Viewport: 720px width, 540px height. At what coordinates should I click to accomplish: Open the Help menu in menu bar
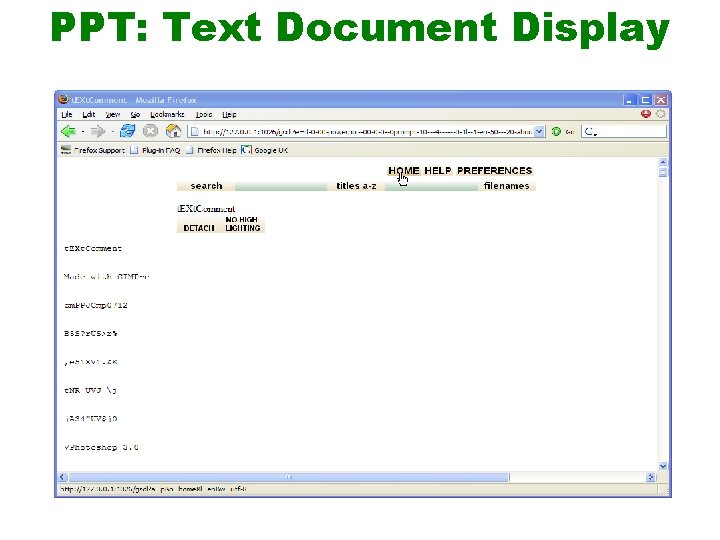coord(229,114)
